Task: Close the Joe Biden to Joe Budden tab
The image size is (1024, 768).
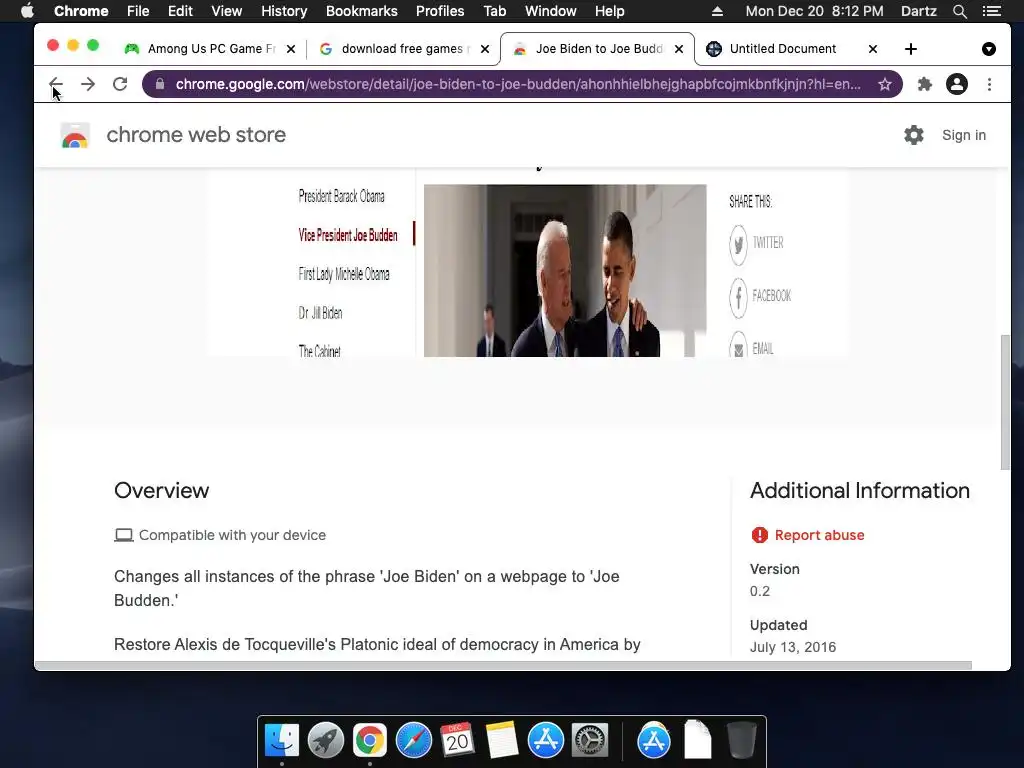Action: pyautogui.click(x=679, y=49)
